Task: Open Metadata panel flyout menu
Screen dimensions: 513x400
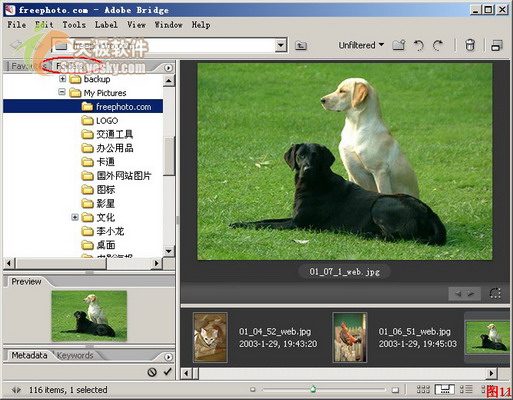Action: tap(168, 357)
